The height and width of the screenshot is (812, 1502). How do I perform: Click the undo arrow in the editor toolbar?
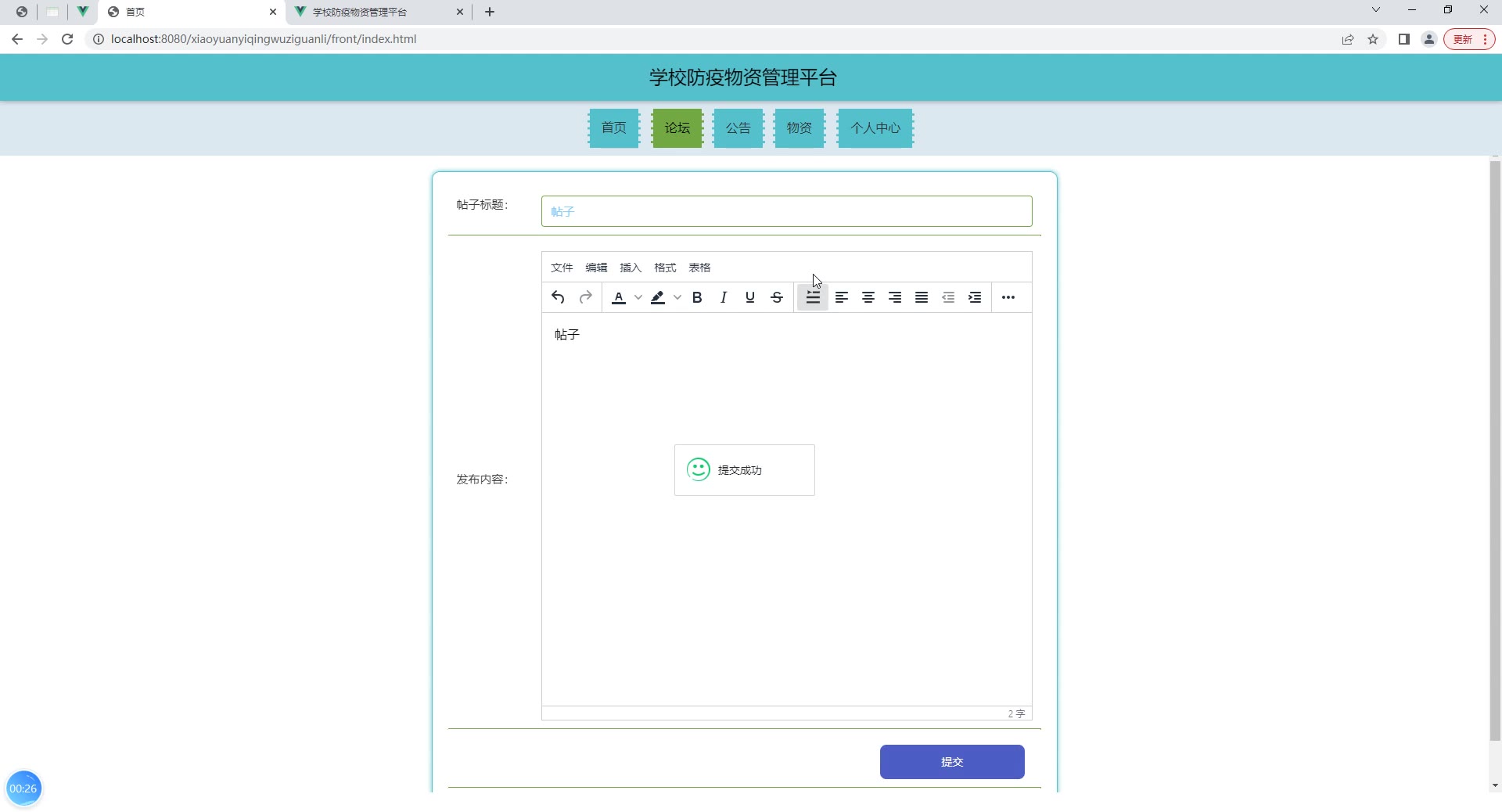(558, 297)
